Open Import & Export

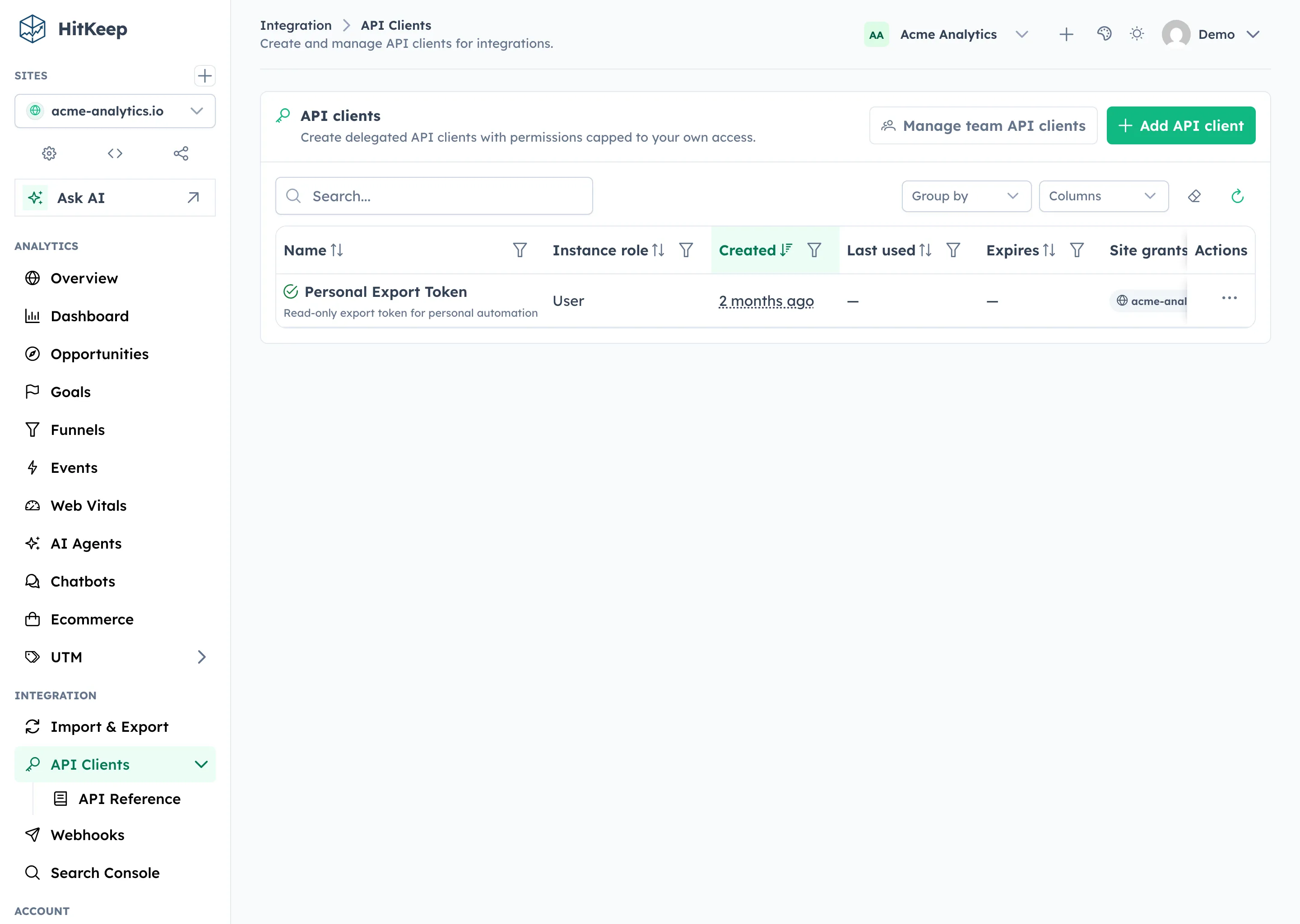tap(115, 726)
